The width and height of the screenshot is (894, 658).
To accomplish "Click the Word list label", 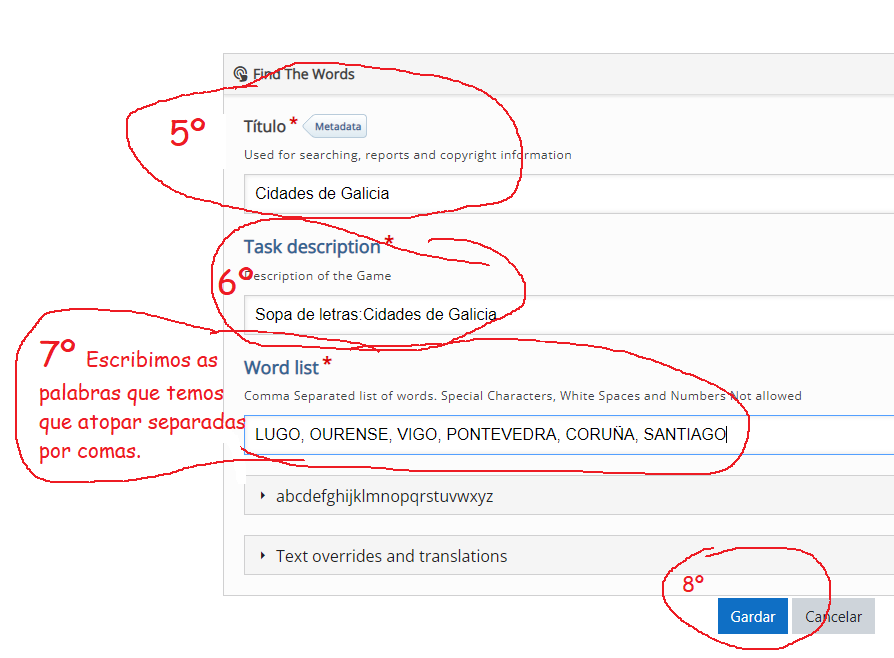I will pyautogui.click(x=281, y=368).
